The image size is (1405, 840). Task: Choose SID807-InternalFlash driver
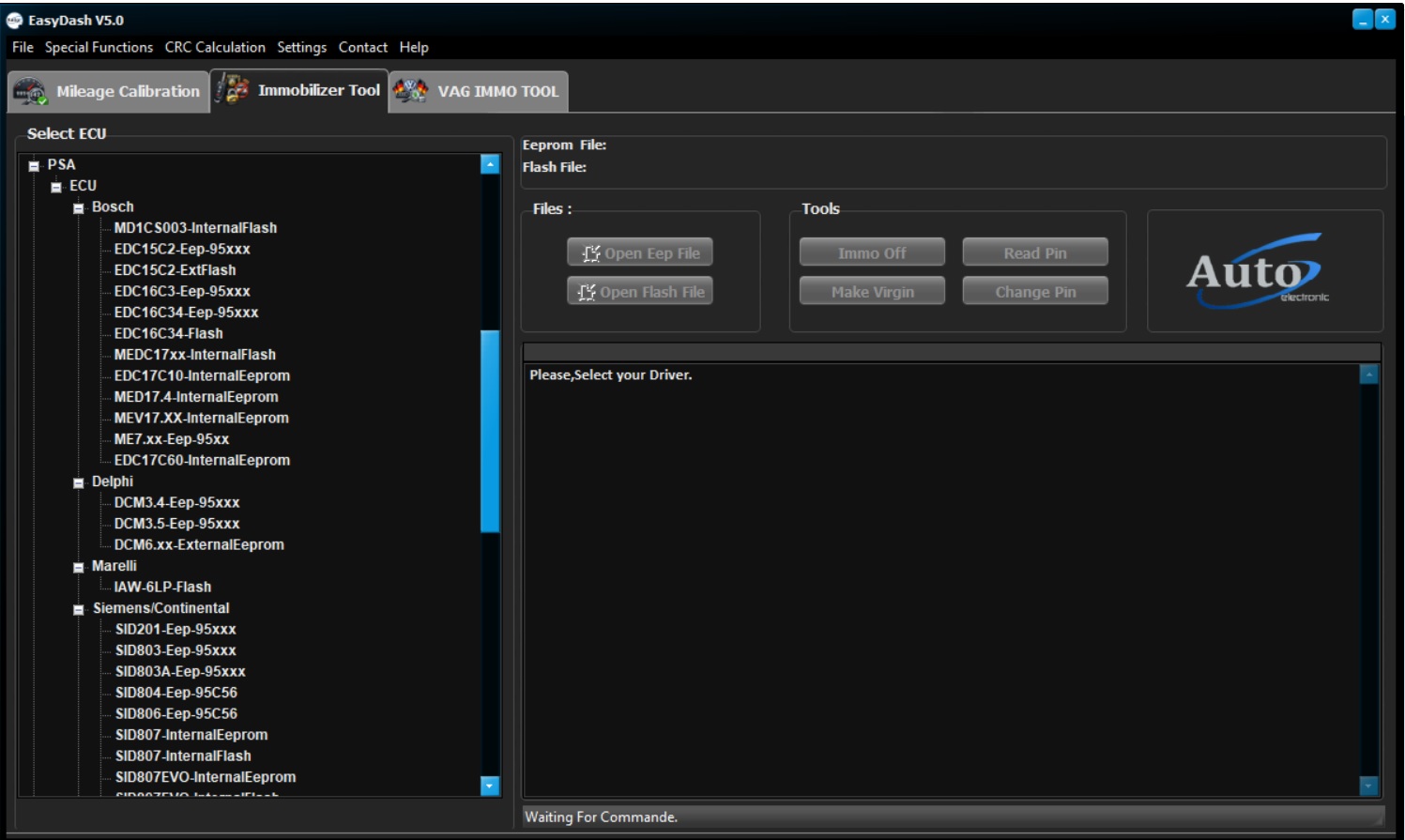[x=183, y=756]
